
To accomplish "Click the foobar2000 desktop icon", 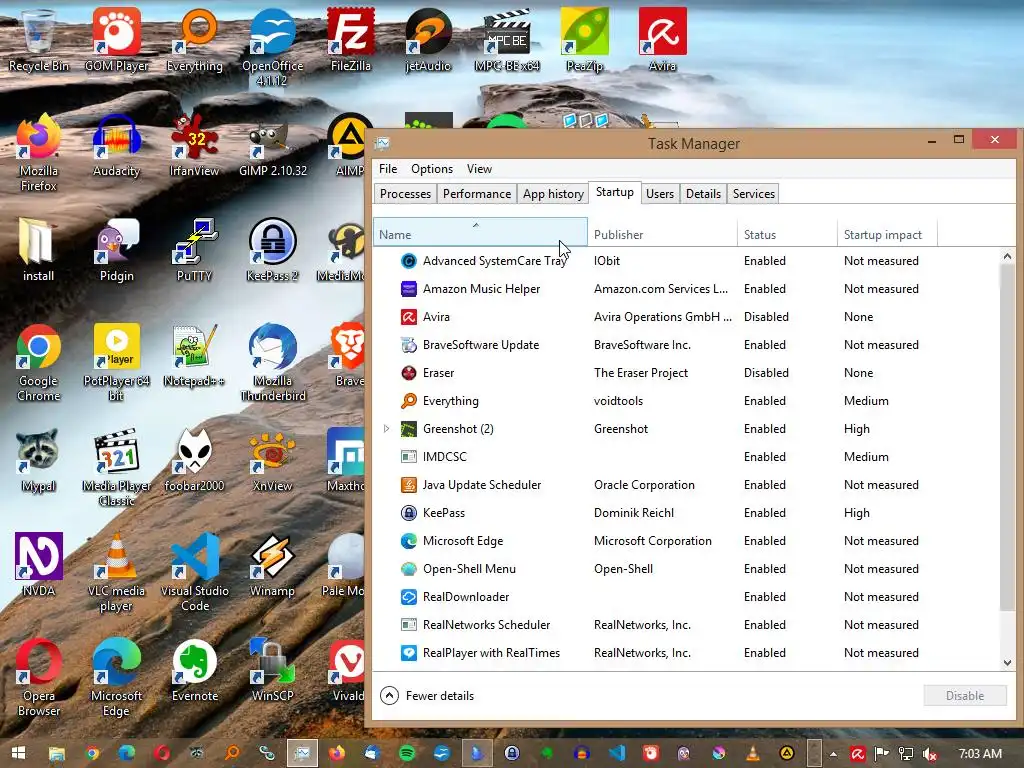I will point(194,460).
